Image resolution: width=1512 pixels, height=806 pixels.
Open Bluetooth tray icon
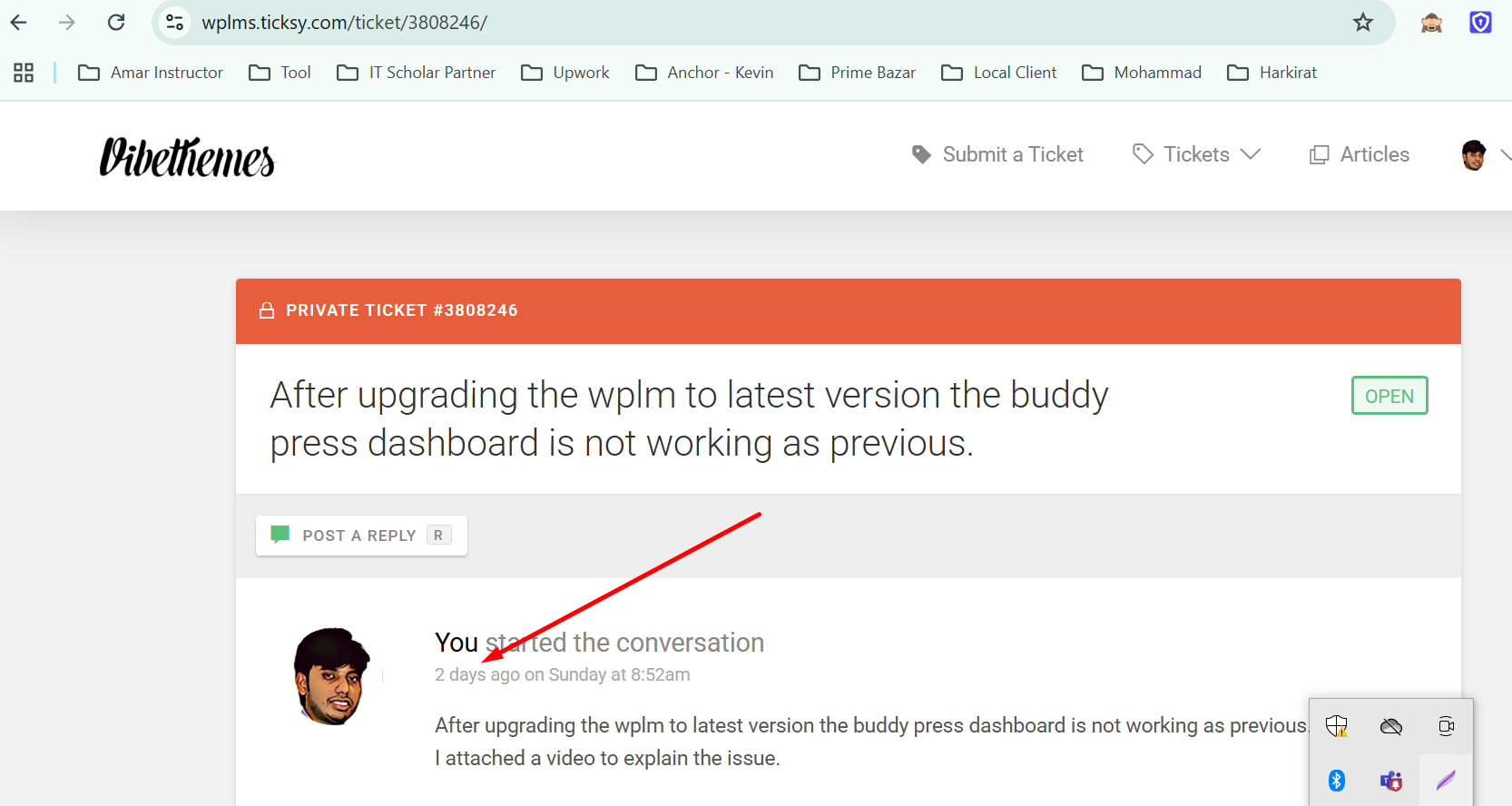[x=1337, y=781]
